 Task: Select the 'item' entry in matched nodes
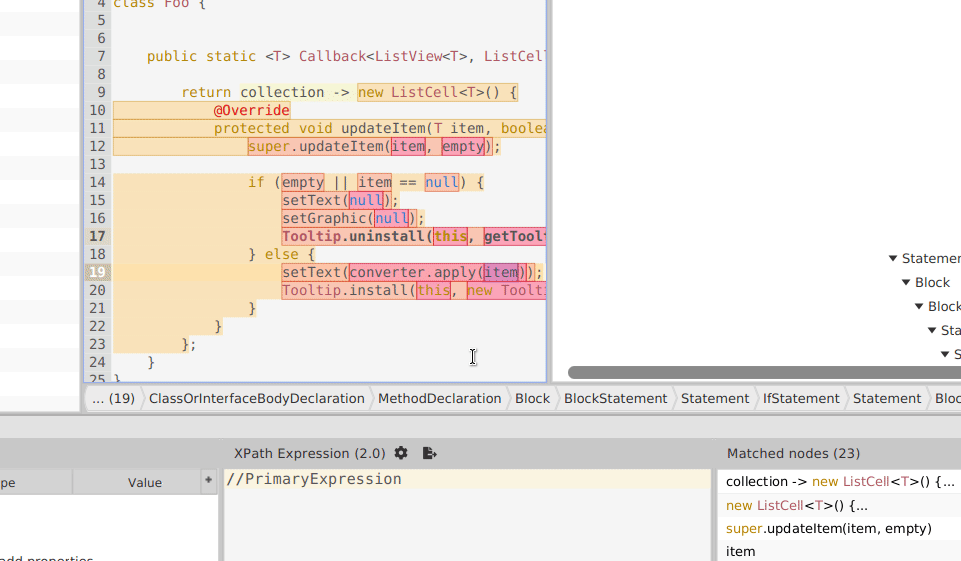(x=741, y=551)
